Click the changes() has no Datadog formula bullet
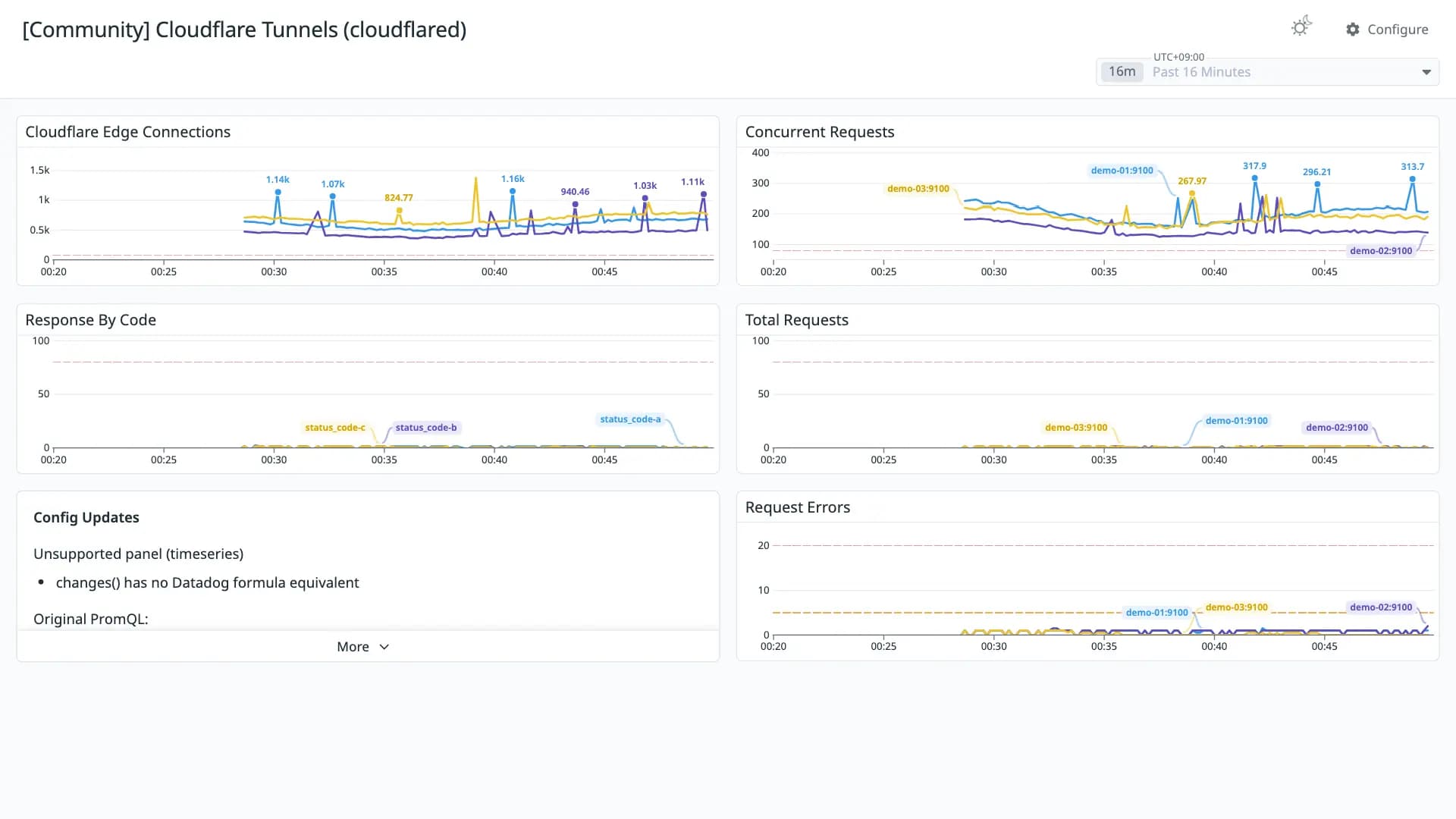Image resolution: width=1456 pixels, height=819 pixels. [x=207, y=582]
